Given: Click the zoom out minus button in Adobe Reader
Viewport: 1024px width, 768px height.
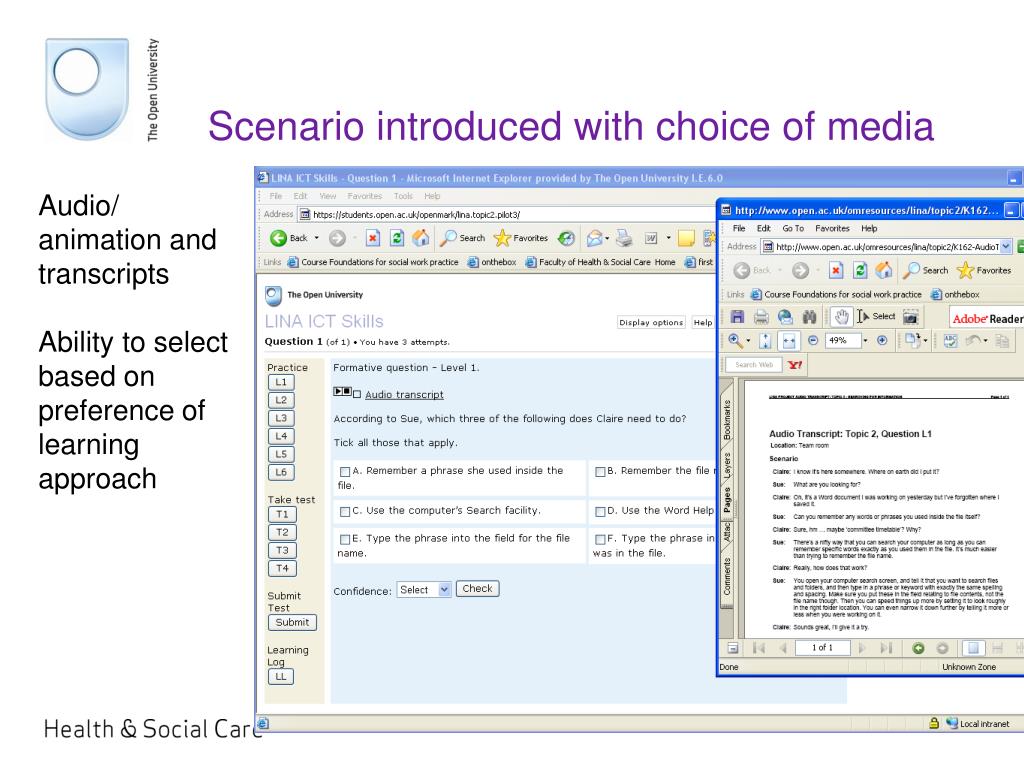Looking at the screenshot, I should 813,340.
